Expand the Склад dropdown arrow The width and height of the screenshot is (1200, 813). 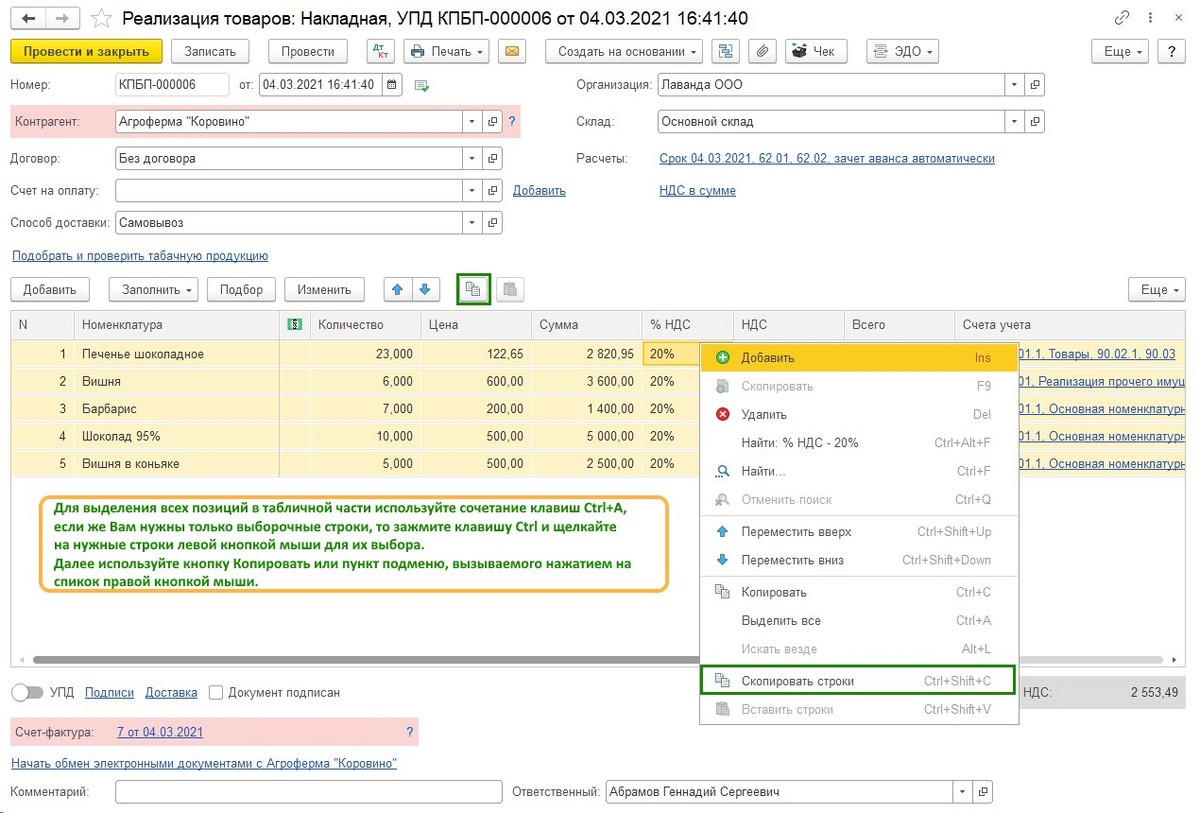[x=1015, y=122]
